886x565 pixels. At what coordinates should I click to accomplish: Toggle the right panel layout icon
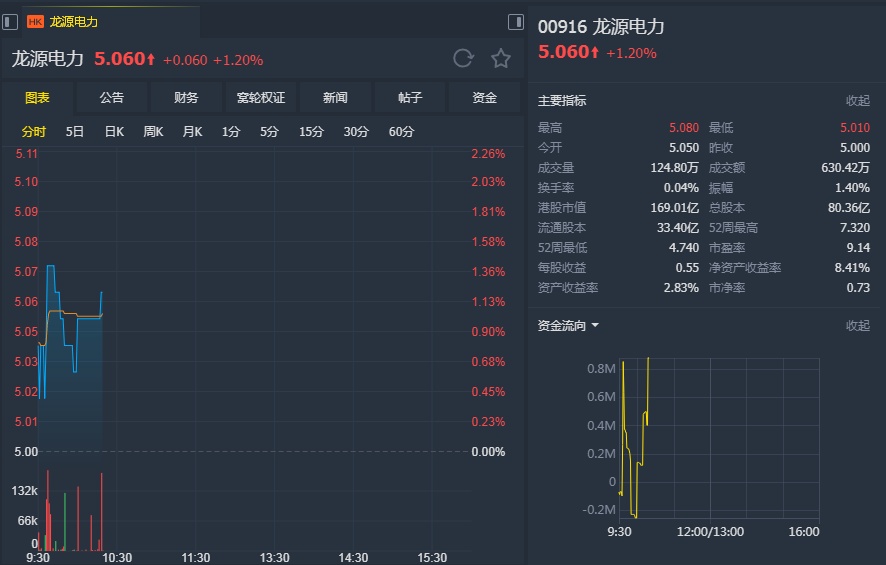(x=515, y=22)
